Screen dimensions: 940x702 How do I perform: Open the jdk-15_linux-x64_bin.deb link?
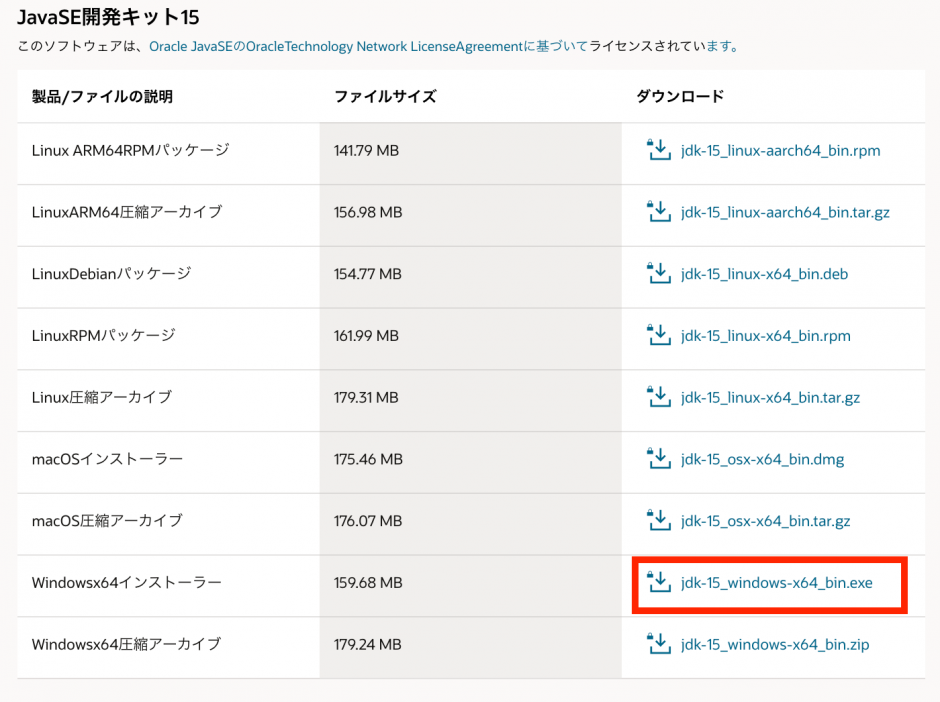[x=765, y=274]
